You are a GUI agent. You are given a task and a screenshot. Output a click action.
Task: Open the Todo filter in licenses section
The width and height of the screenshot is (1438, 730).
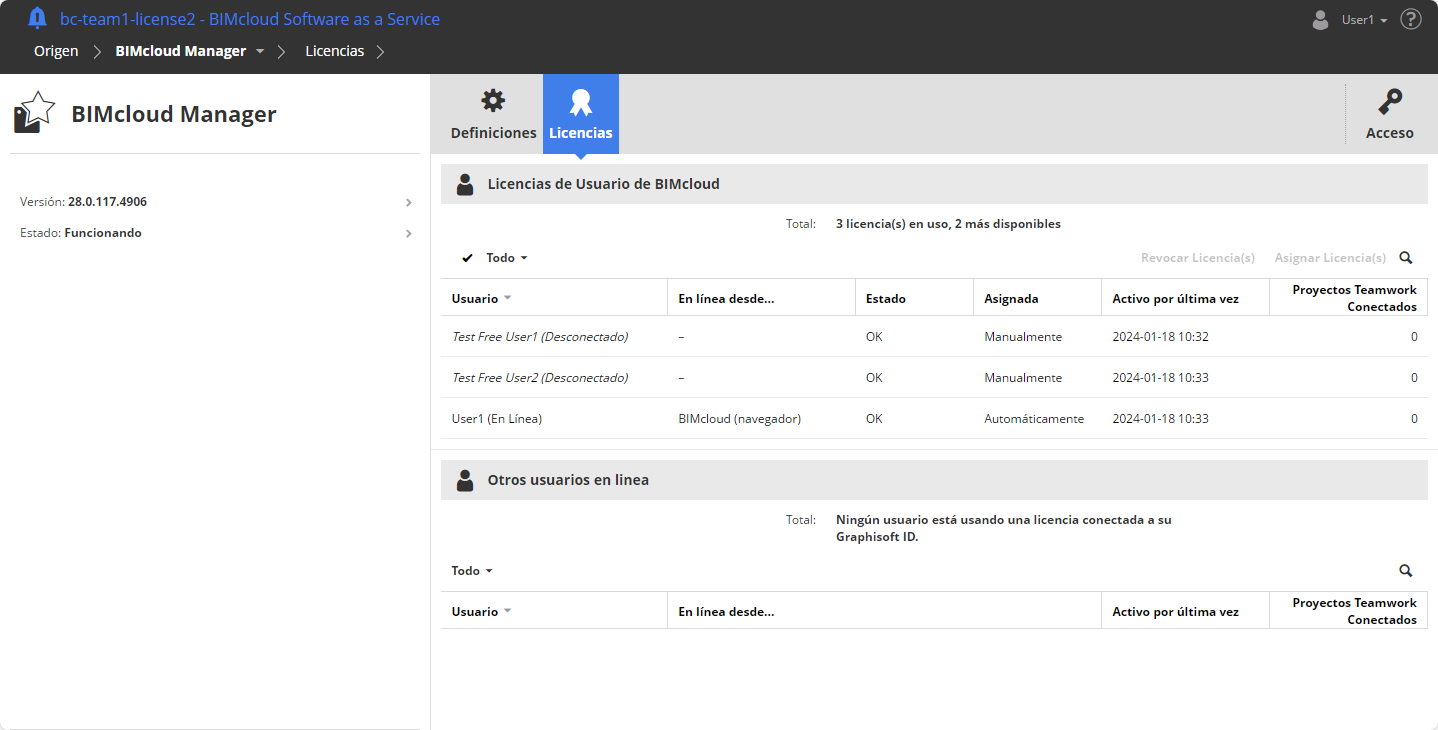[506, 258]
